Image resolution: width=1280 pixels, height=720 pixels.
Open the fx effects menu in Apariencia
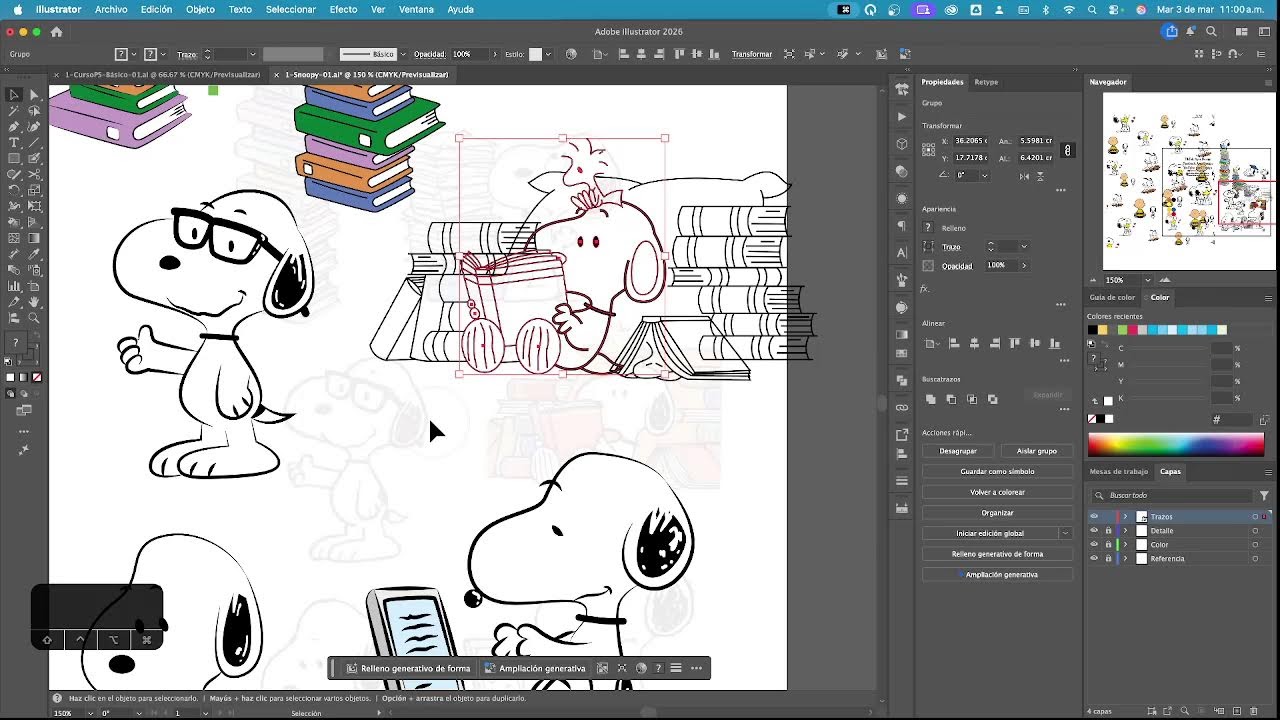(925, 289)
